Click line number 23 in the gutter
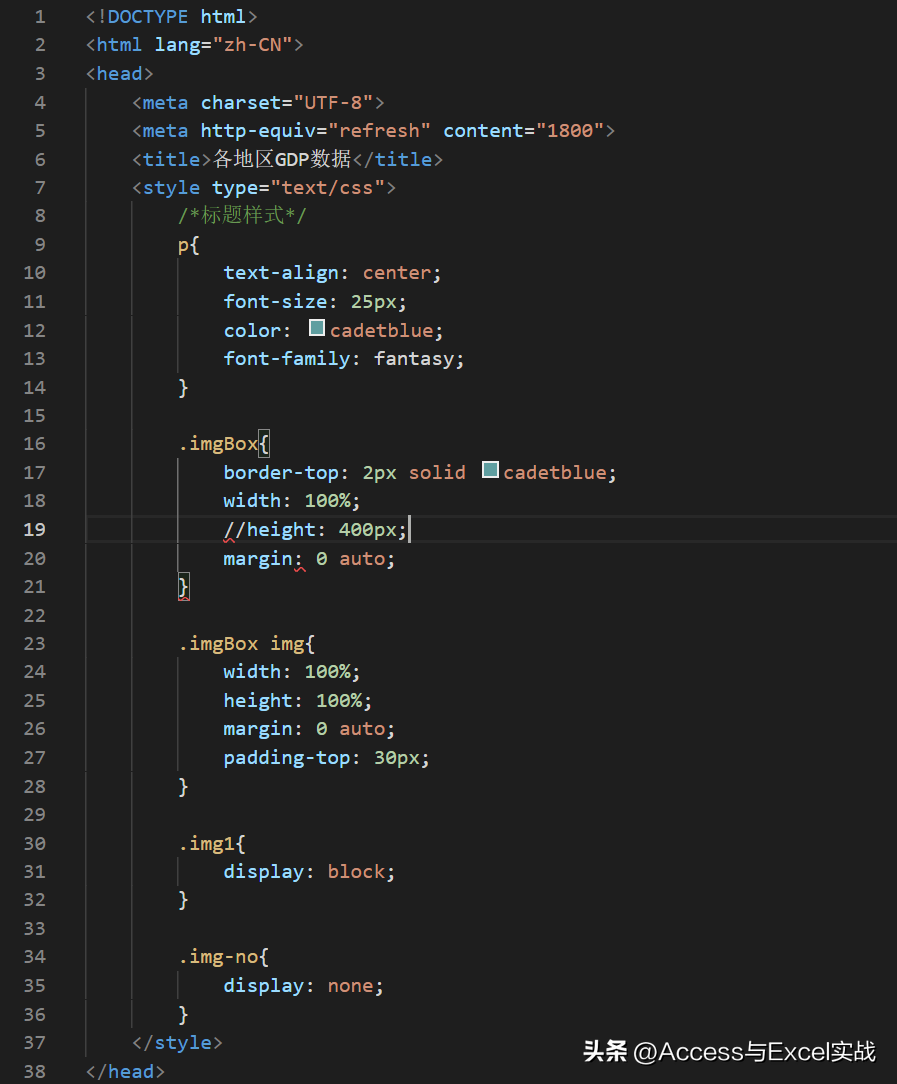The width and height of the screenshot is (897, 1084). tap(35, 644)
